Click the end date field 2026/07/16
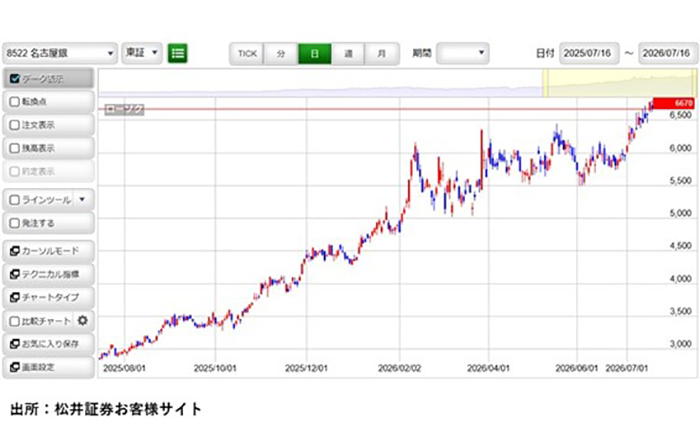Screen dimensions: 700x423 (x=668, y=54)
